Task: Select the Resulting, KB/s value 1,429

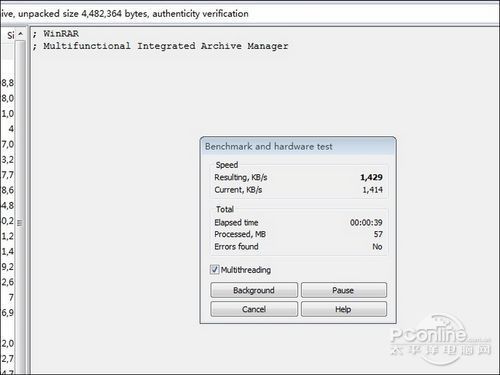Action: click(x=371, y=177)
